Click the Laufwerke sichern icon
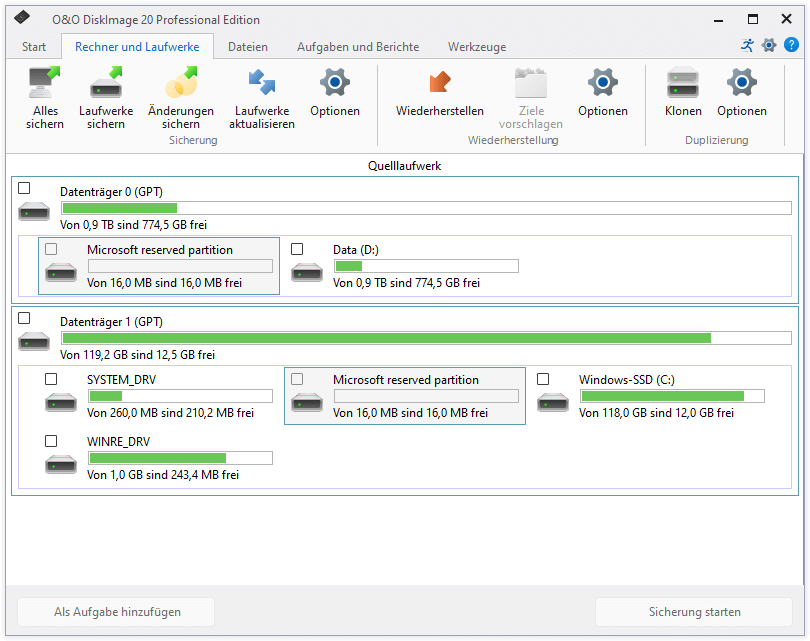 coord(106,83)
